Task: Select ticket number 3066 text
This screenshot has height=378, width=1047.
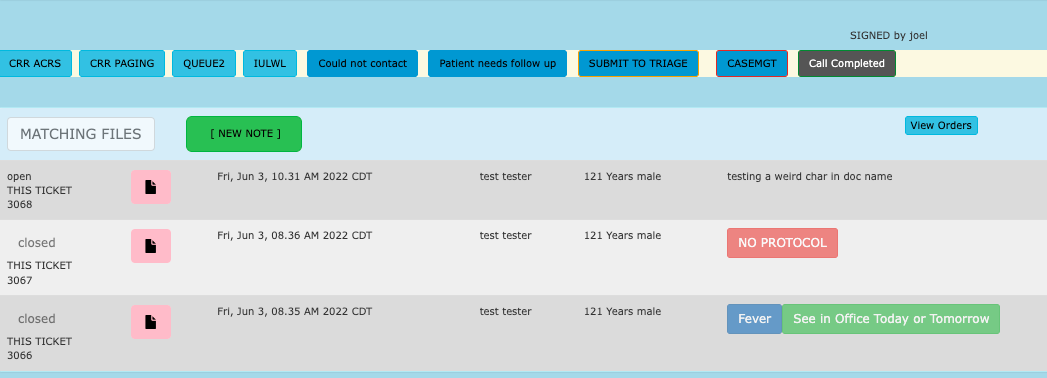Action: [x=19, y=356]
